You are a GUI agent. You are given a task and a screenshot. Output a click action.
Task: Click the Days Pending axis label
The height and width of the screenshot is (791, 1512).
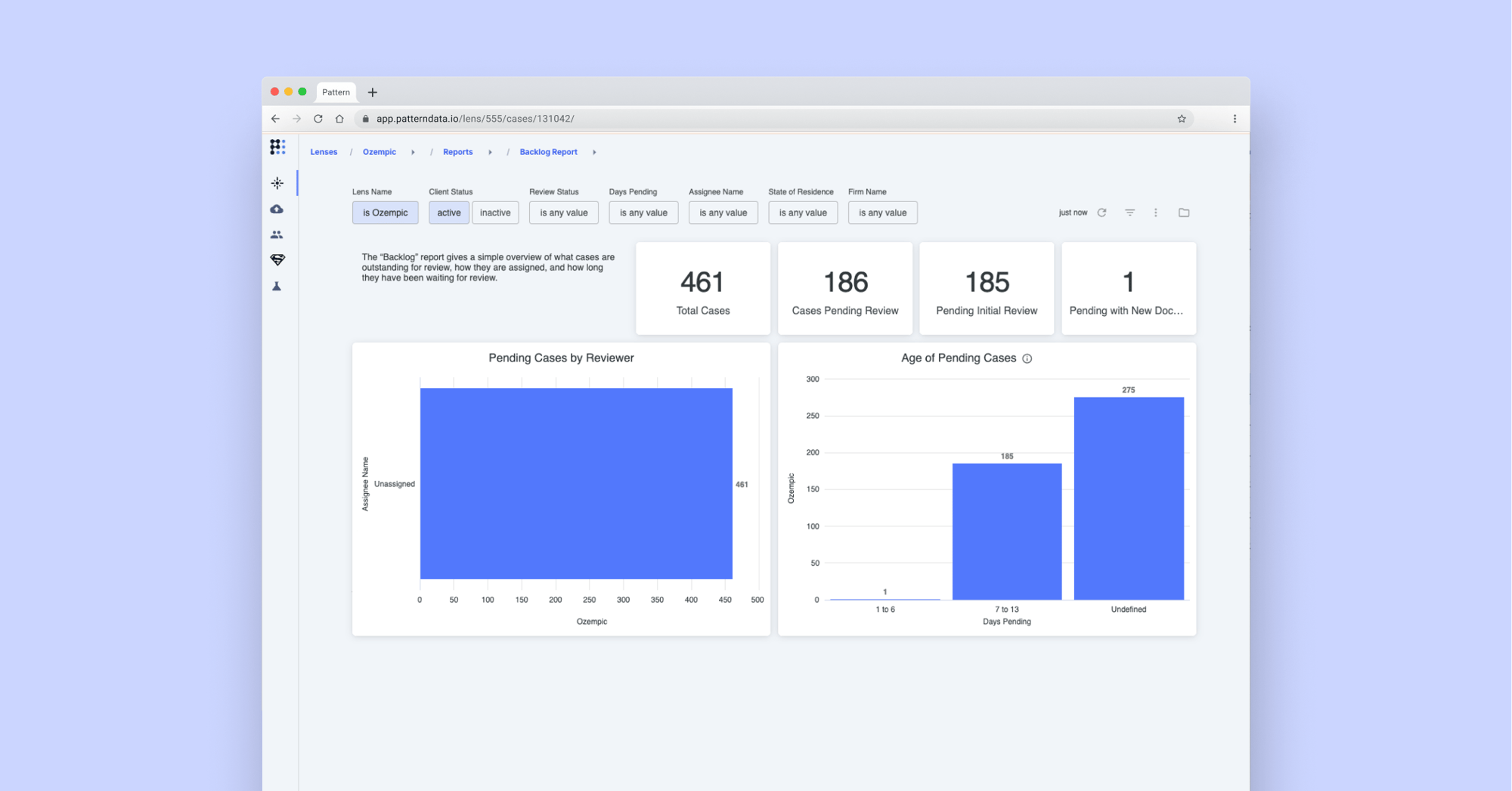[x=1006, y=622]
